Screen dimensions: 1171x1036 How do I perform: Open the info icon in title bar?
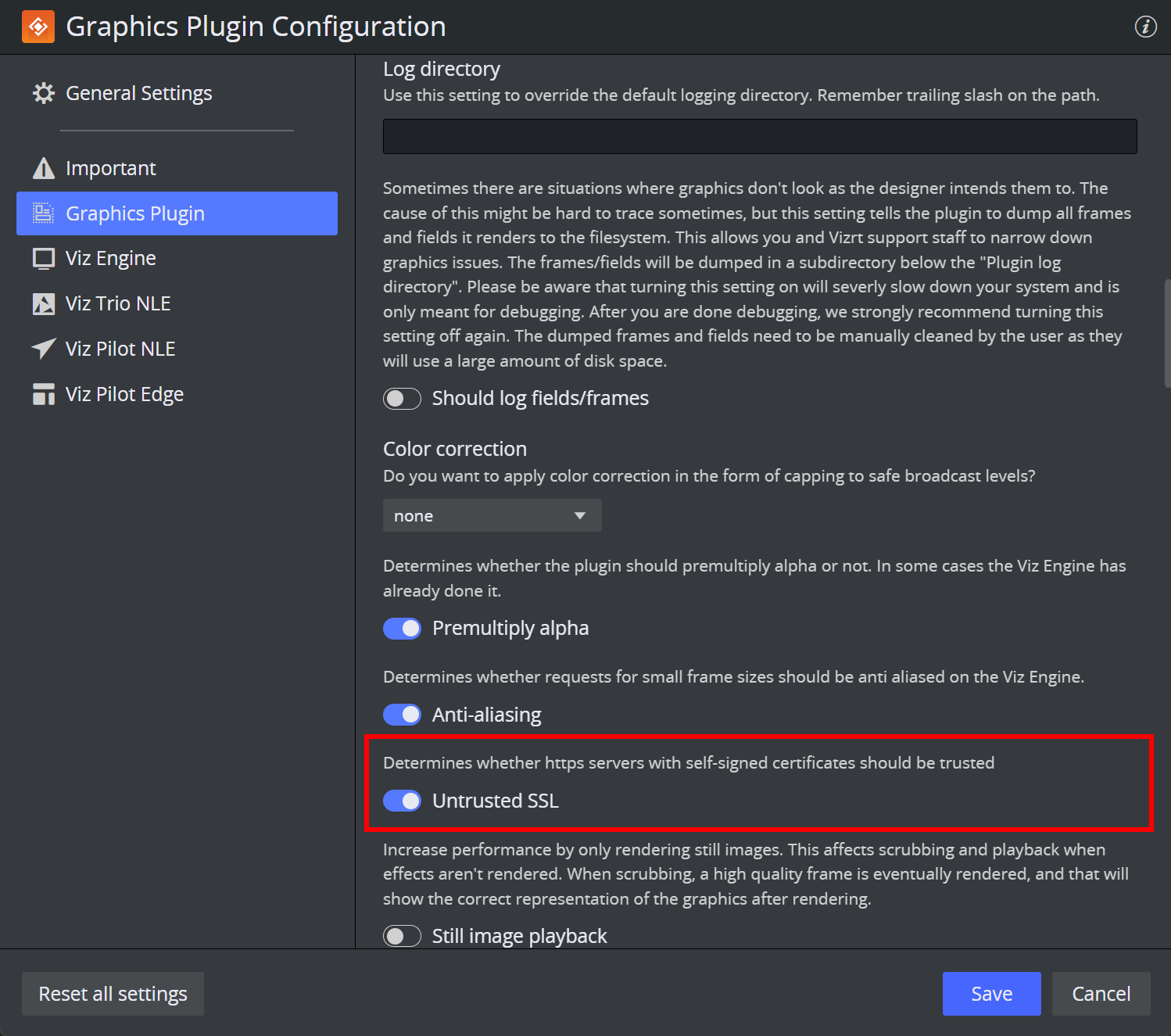point(1145,27)
